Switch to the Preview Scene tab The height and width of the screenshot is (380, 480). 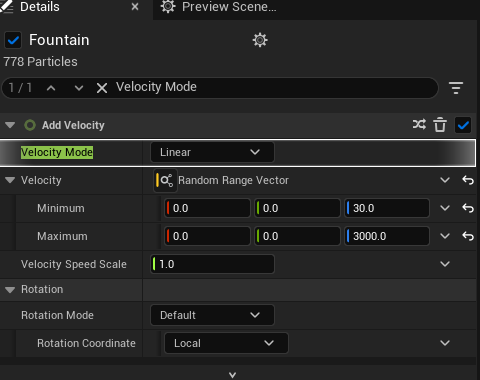(219, 7)
